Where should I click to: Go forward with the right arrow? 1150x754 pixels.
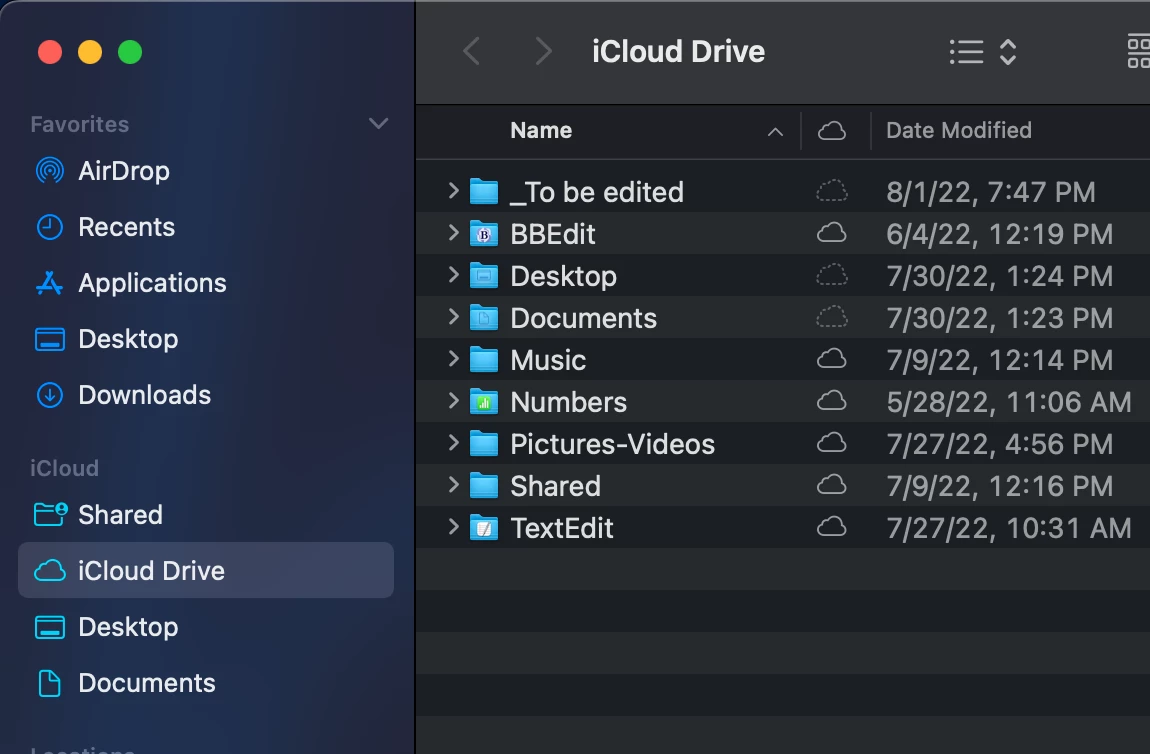543,51
